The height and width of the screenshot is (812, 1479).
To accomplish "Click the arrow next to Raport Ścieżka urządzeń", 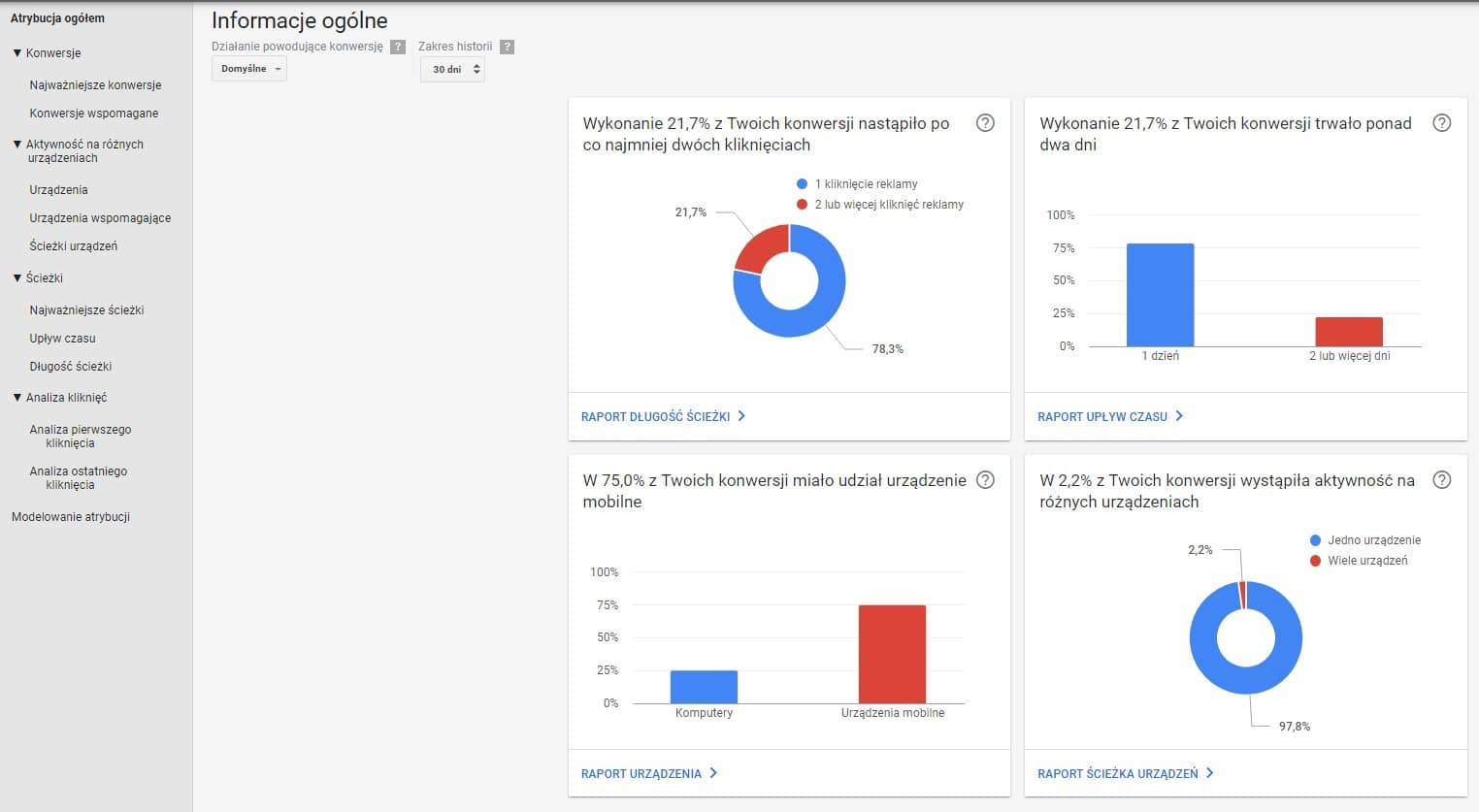I will (x=1209, y=773).
